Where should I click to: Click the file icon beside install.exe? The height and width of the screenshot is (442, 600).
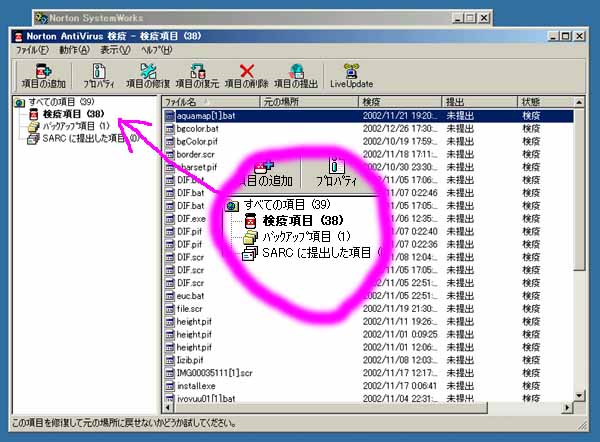170,386
